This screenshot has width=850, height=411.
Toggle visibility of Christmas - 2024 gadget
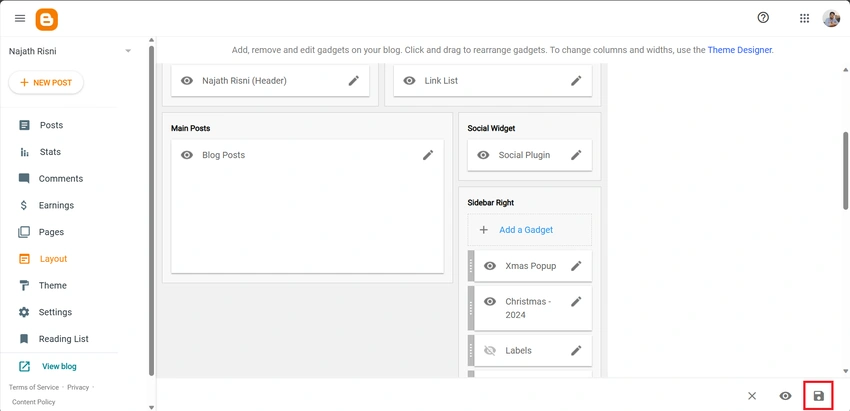pos(490,301)
